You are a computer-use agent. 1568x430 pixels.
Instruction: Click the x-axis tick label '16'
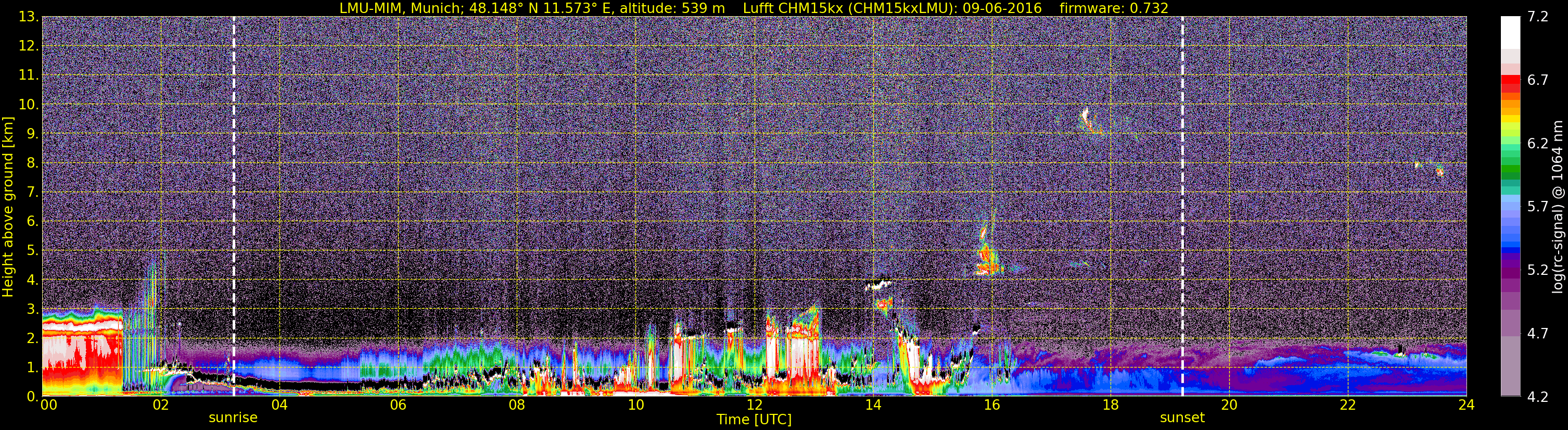tap(991, 405)
